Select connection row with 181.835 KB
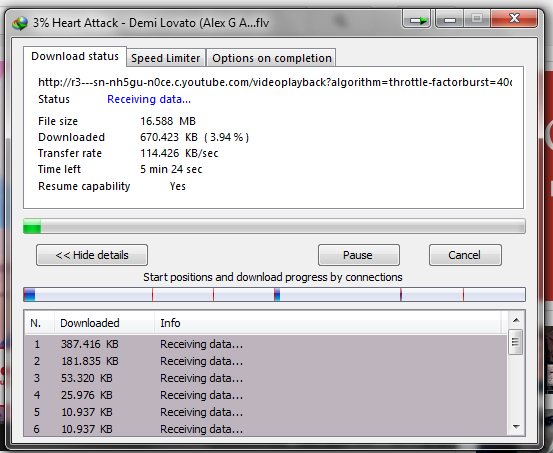This screenshot has height=453, width=553. pyautogui.click(x=266, y=361)
